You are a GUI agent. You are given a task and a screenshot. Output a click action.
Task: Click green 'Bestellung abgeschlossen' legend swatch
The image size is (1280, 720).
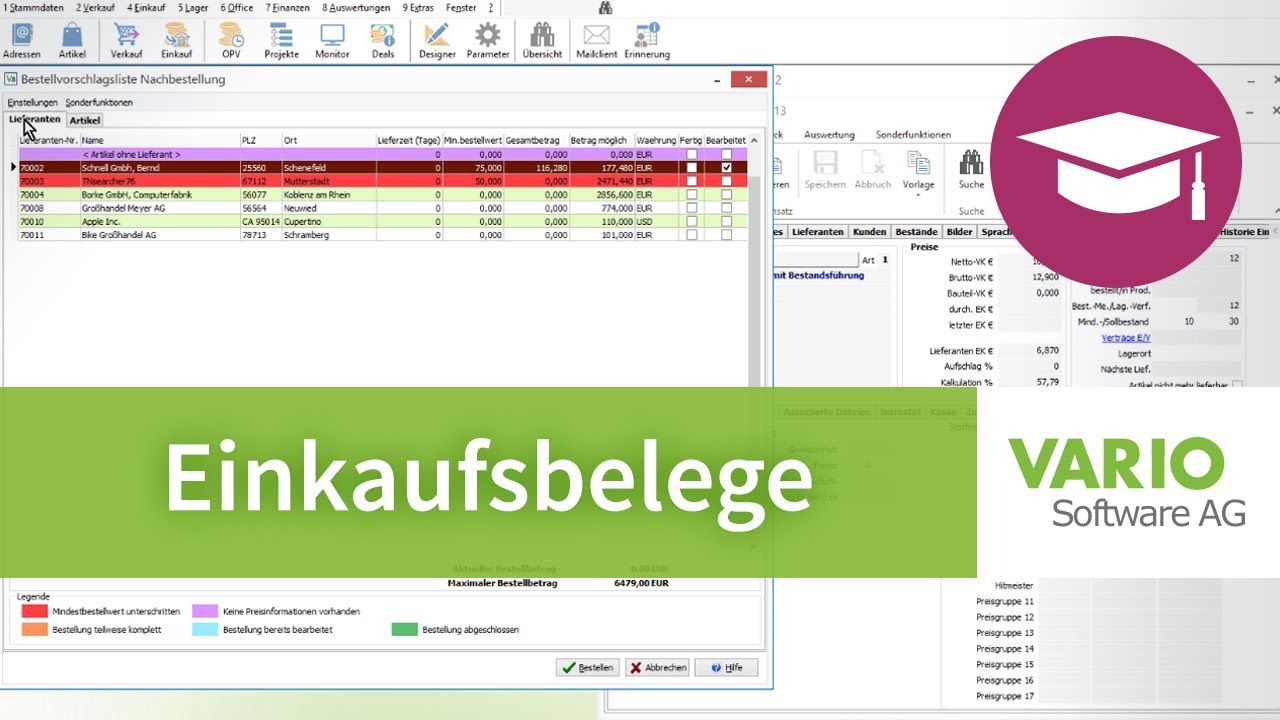[404, 630]
